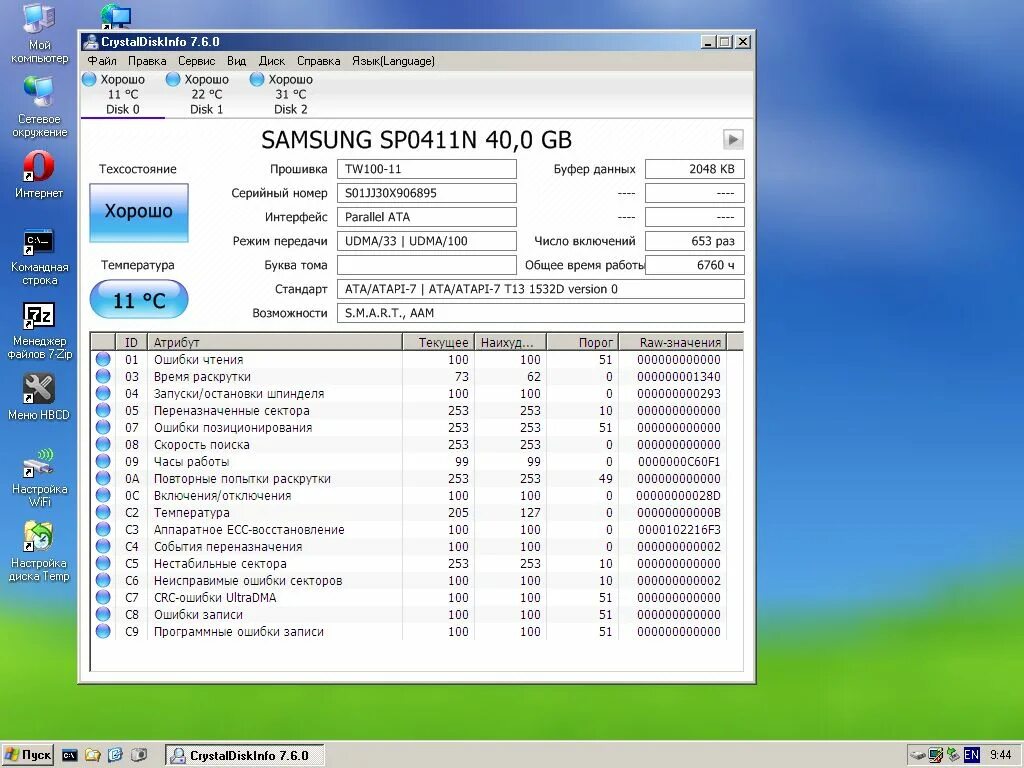Click CrystalDiskInfo 7.6.0 taskbar button
The image size is (1024, 768).
245,756
